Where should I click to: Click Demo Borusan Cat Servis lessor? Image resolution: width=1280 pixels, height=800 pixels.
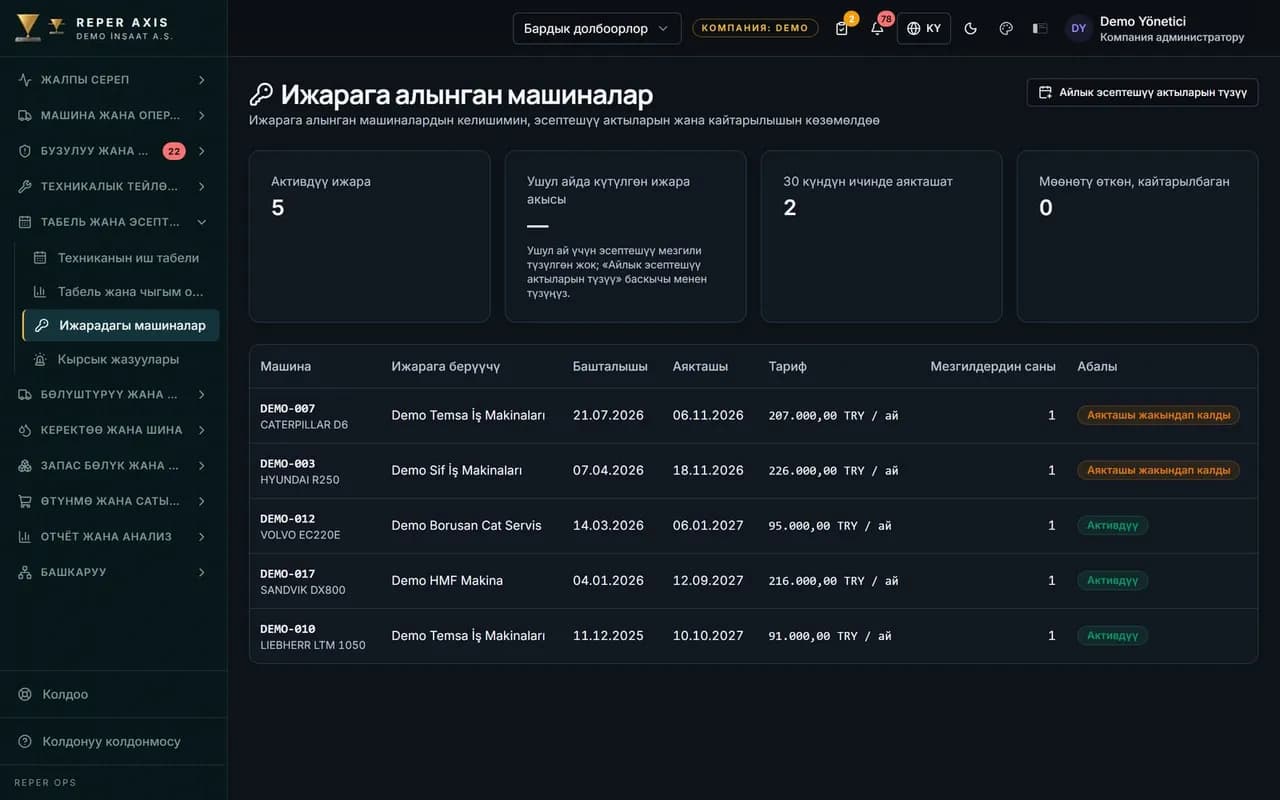pos(466,525)
